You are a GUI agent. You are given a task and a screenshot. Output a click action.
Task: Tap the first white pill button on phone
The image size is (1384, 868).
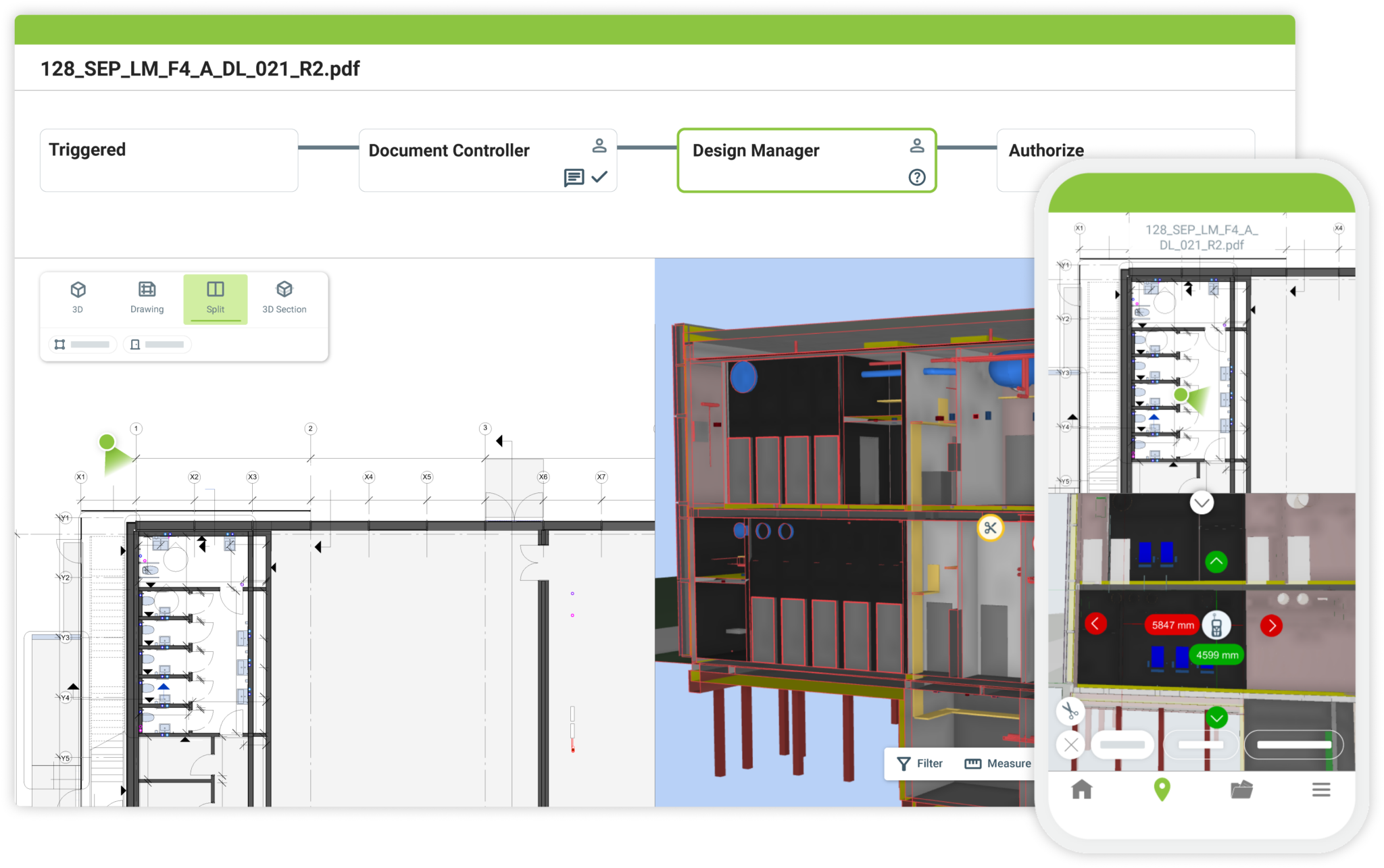[x=1122, y=745]
